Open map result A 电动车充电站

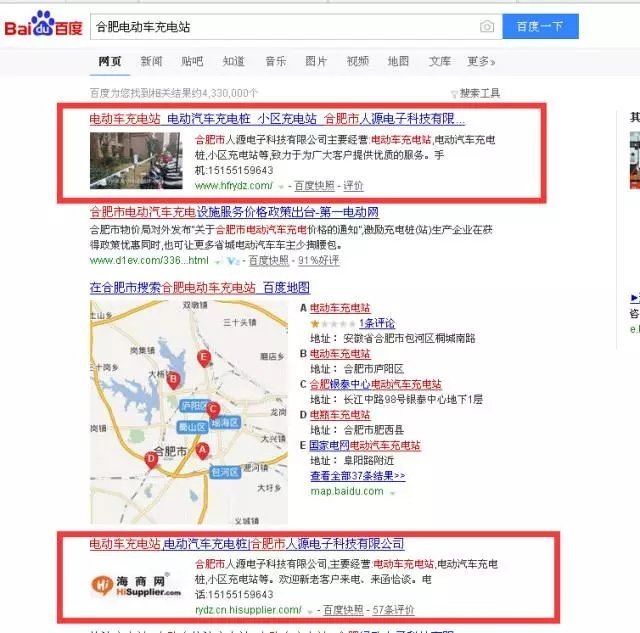click(340, 308)
